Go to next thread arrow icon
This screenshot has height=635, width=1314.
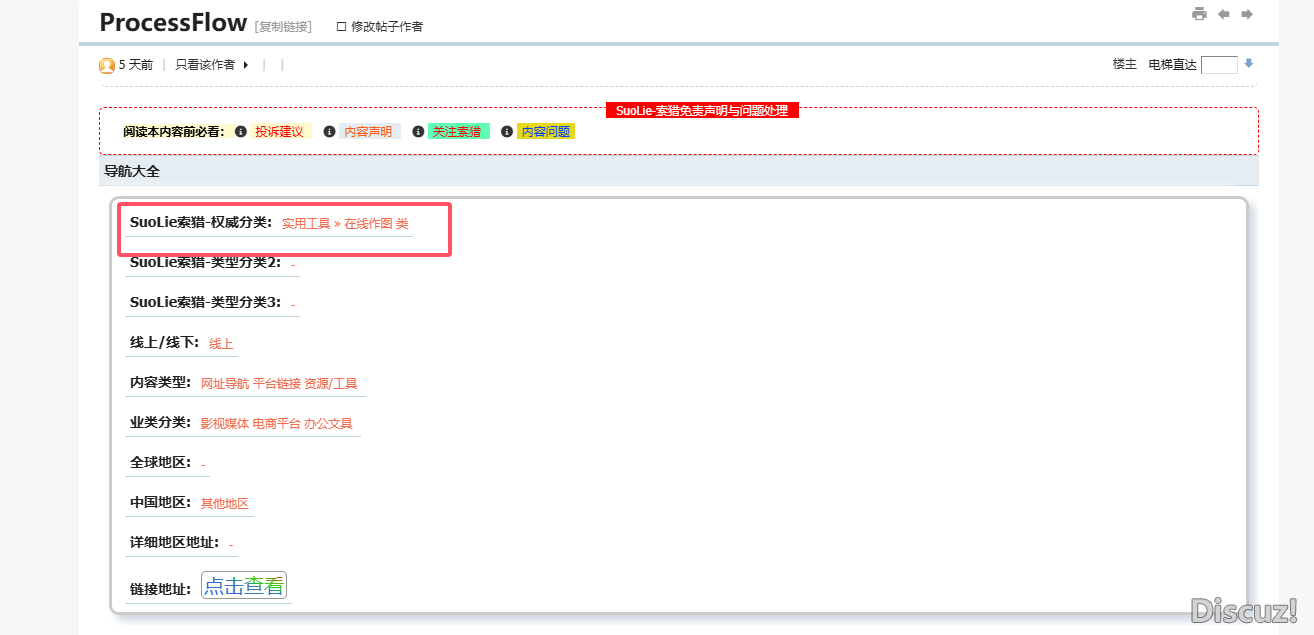pyautogui.click(x=1247, y=14)
